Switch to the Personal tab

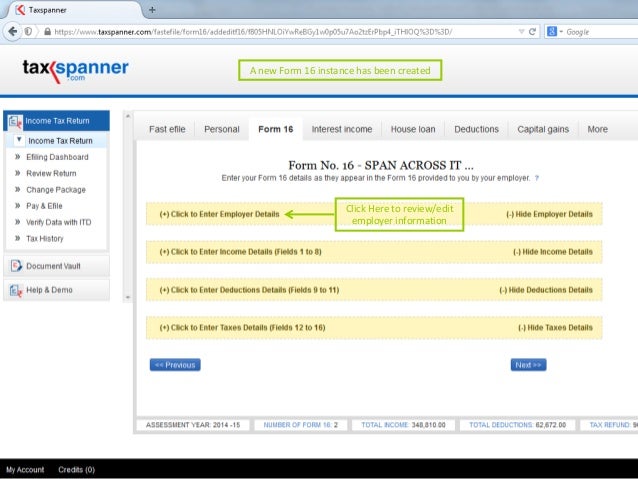point(222,129)
